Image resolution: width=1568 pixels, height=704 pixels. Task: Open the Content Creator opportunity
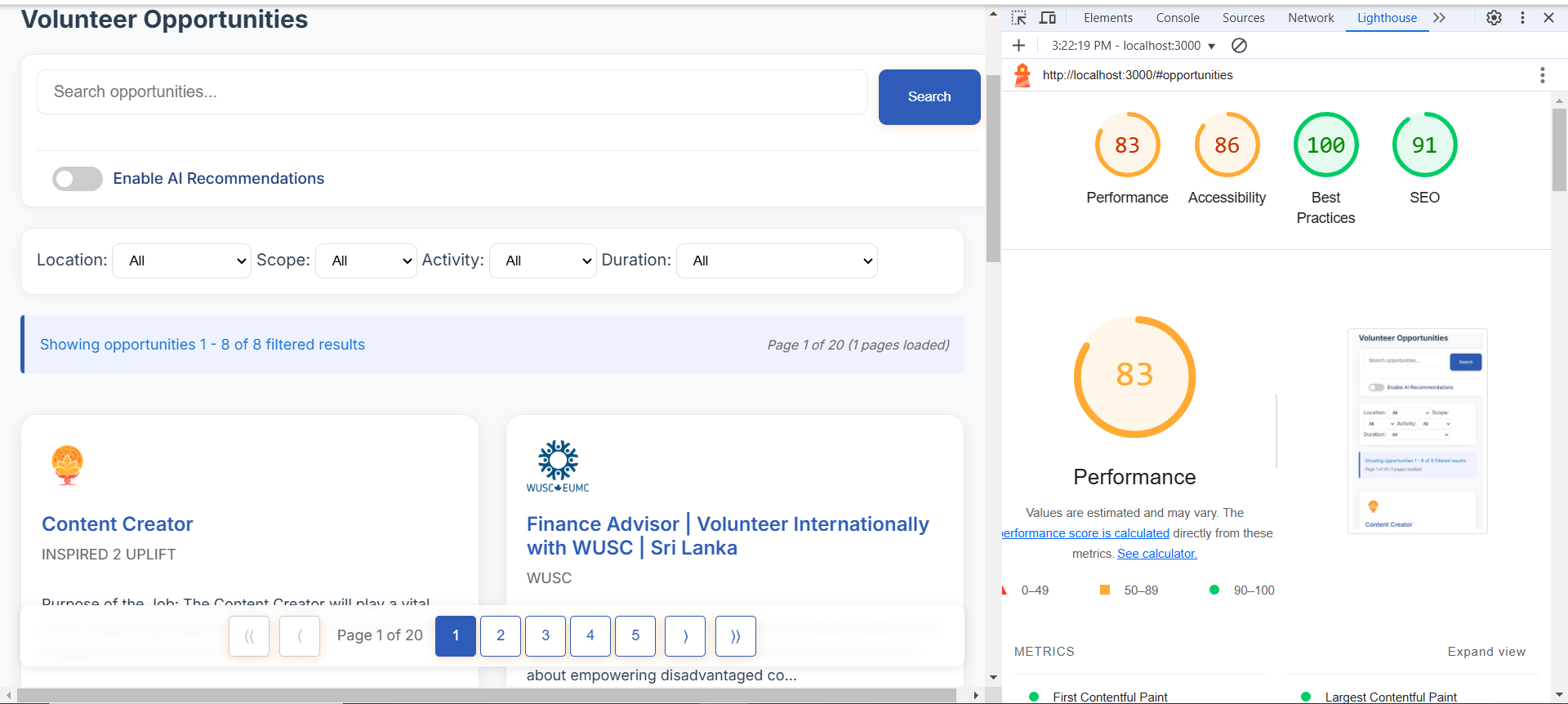(x=118, y=524)
